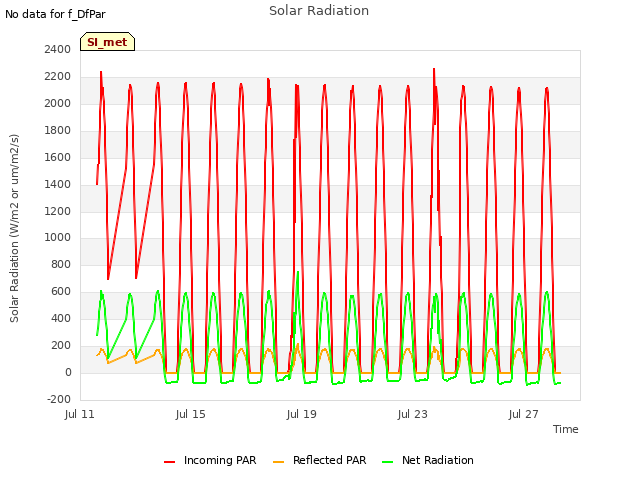Click the tallest green Net Radiation spike near Jul 19
640x480 pixels.
[298, 272]
